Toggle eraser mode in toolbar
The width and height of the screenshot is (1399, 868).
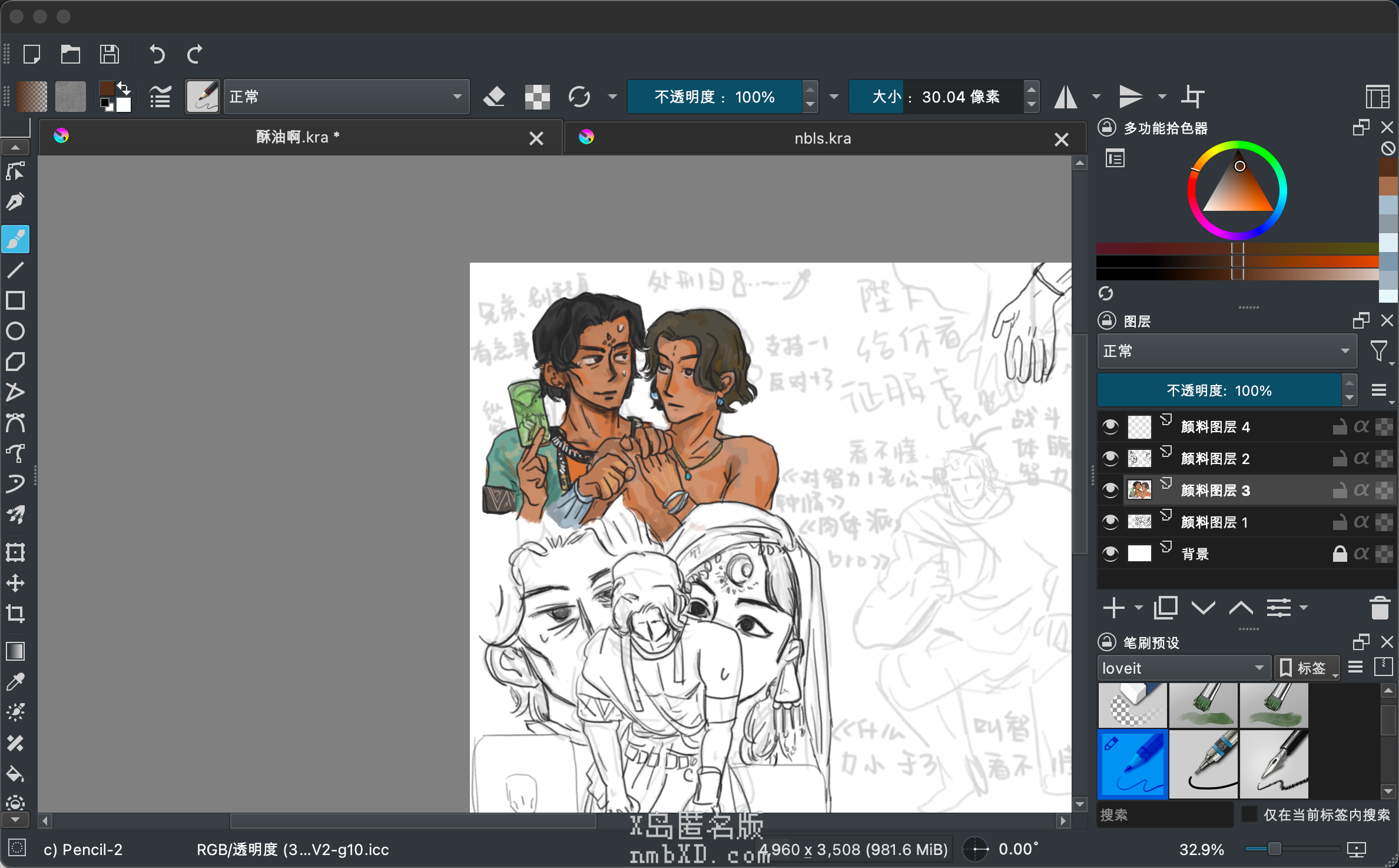(x=494, y=97)
